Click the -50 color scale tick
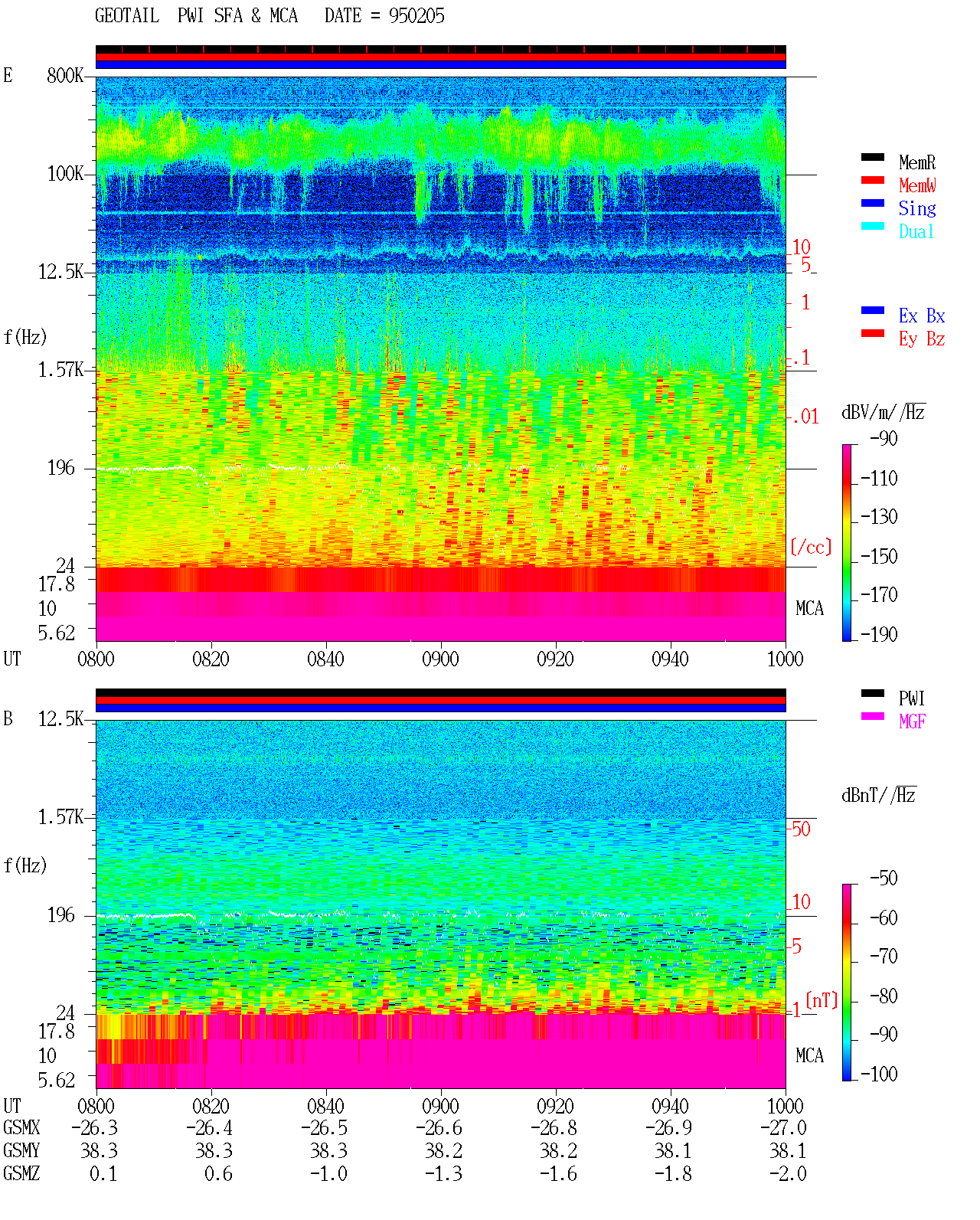Viewport: 980px width, 1220px height. (x=884, y=878)
